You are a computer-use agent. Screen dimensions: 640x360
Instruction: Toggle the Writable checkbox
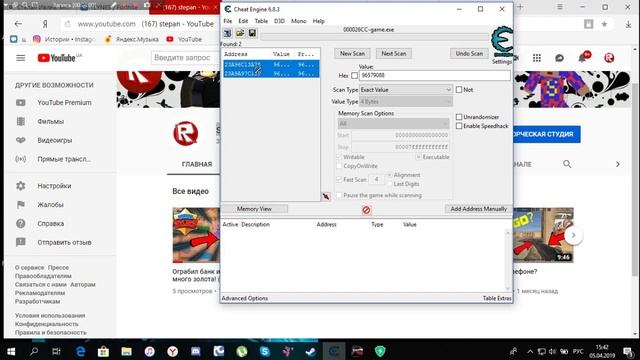[x=339, y=157]
